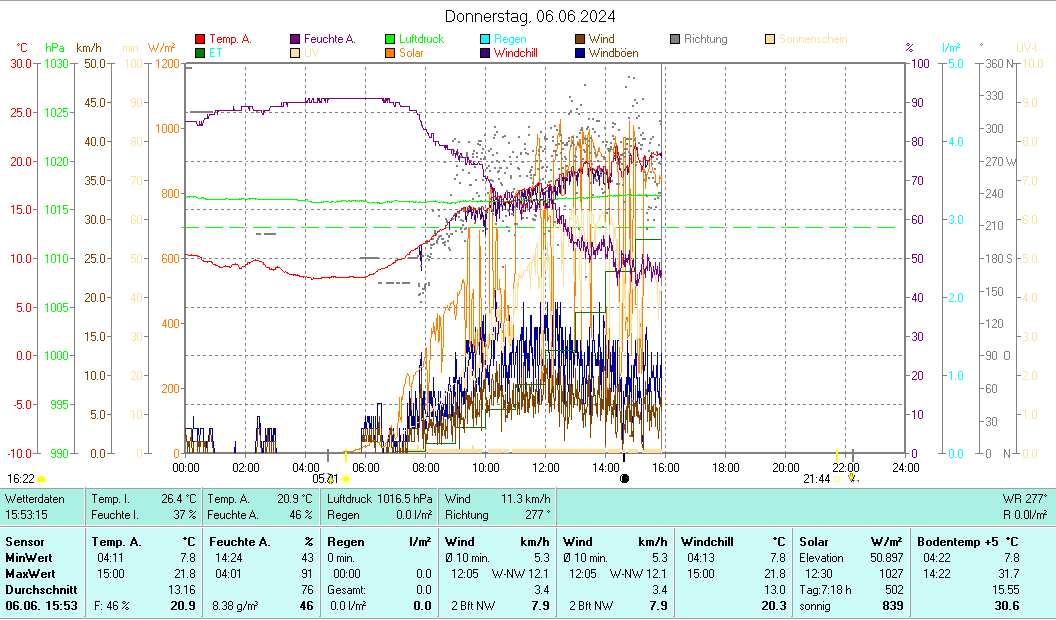1056x620 pixels.
Task: Click the sunset time label 21:44
Action: pyautogui.click(x=816, y=479)
